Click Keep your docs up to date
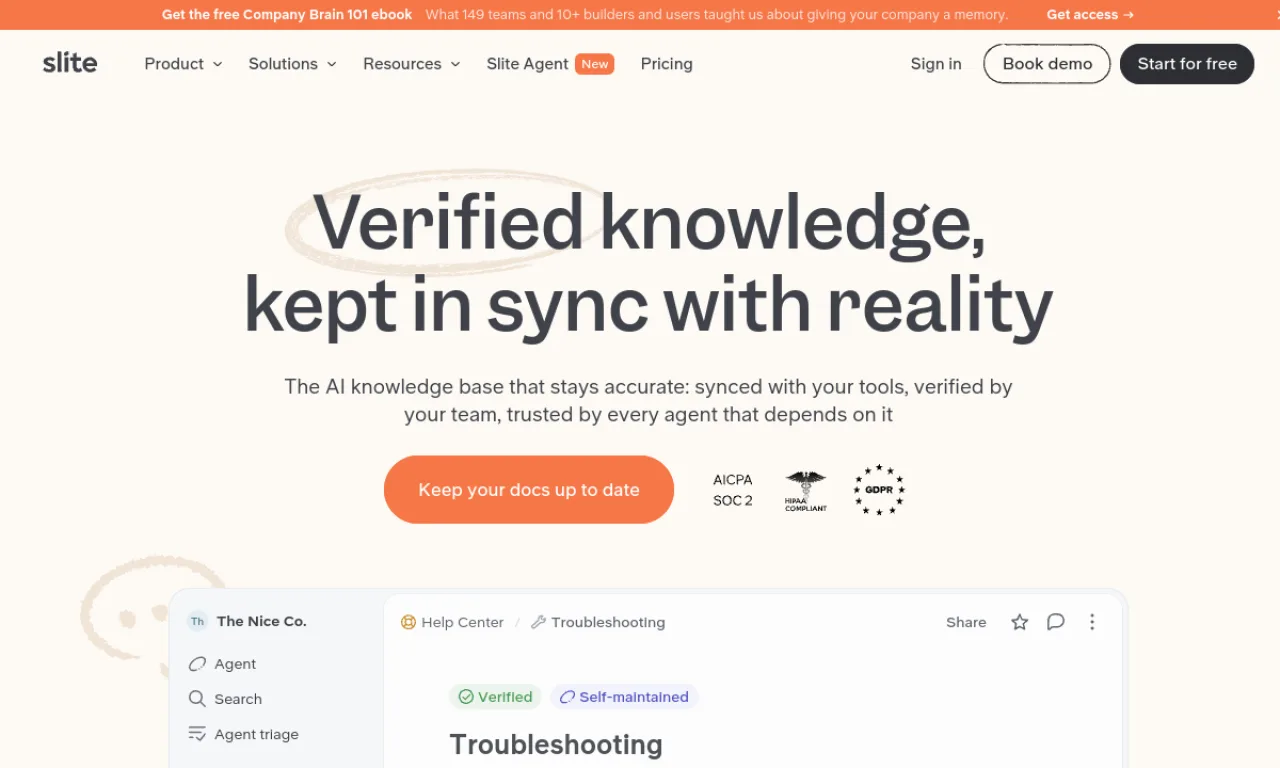This screenshot has height=768, width=1280. tap(529, 490)
